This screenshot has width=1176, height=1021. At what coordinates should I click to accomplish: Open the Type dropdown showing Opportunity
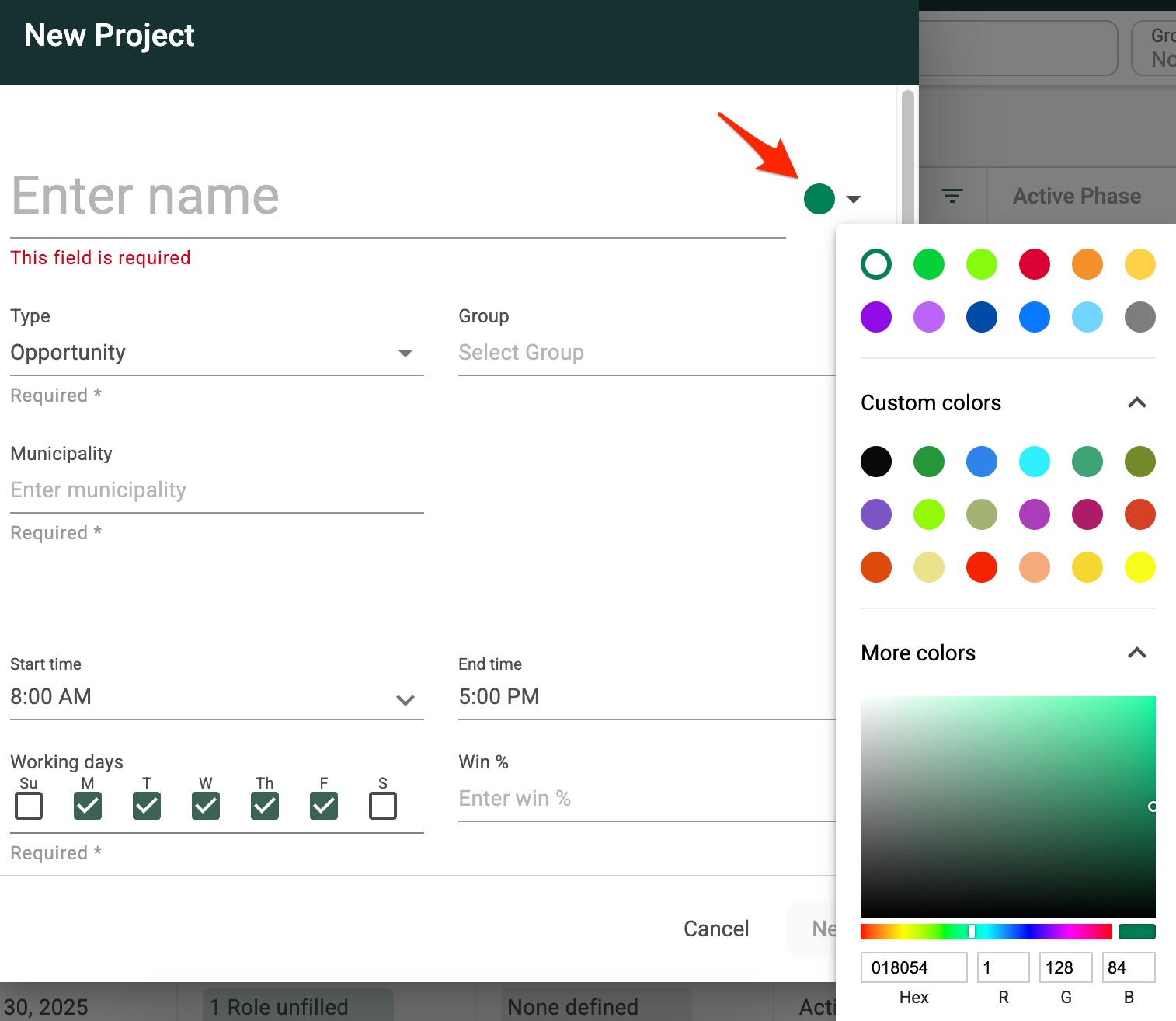pos(217,353)
